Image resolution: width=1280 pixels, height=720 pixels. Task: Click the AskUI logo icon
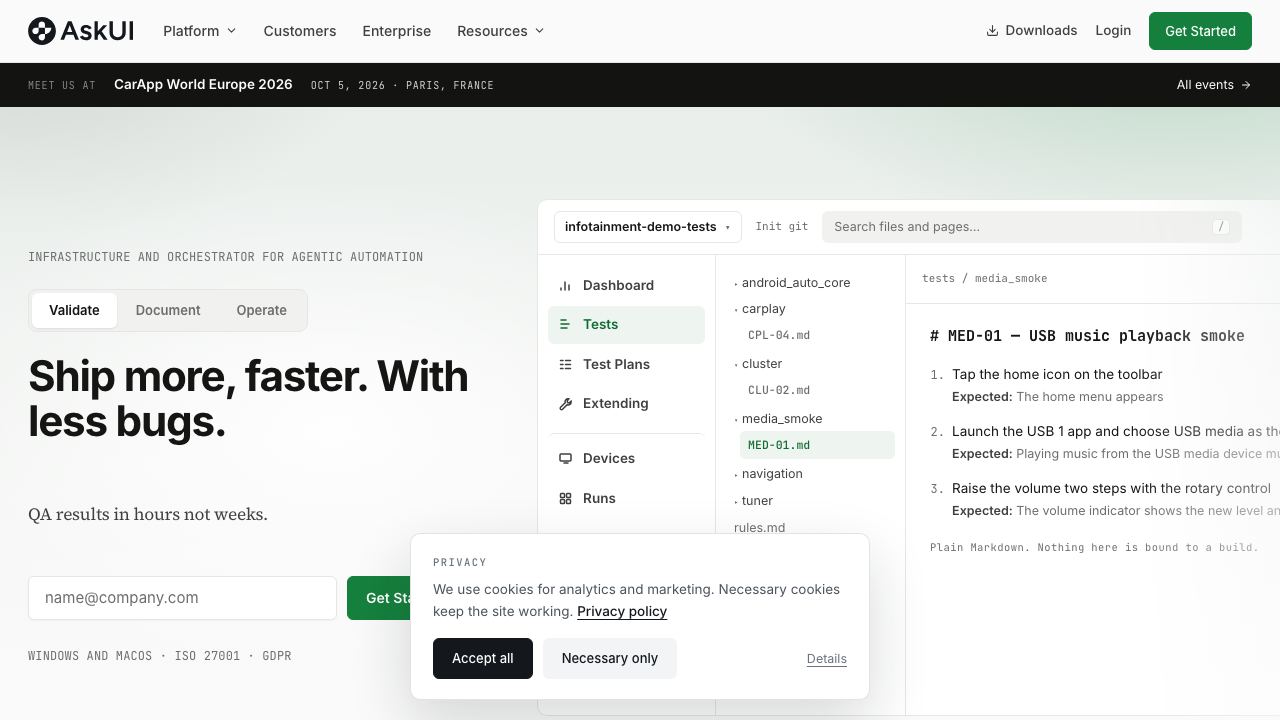[42, 31]
